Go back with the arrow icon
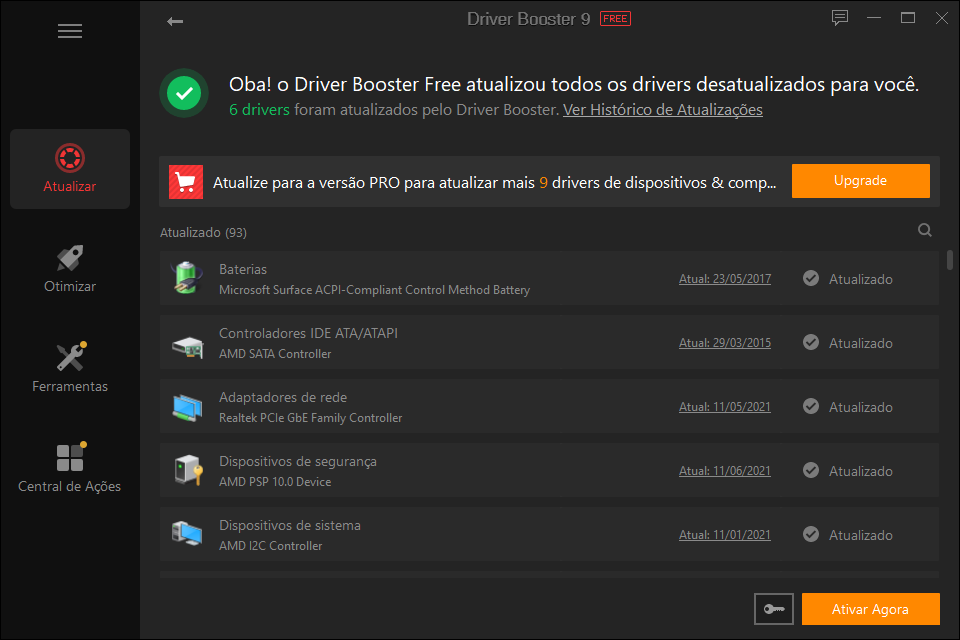Image resolution: width=960 pixels, height=640 pixels. point(174,21)
